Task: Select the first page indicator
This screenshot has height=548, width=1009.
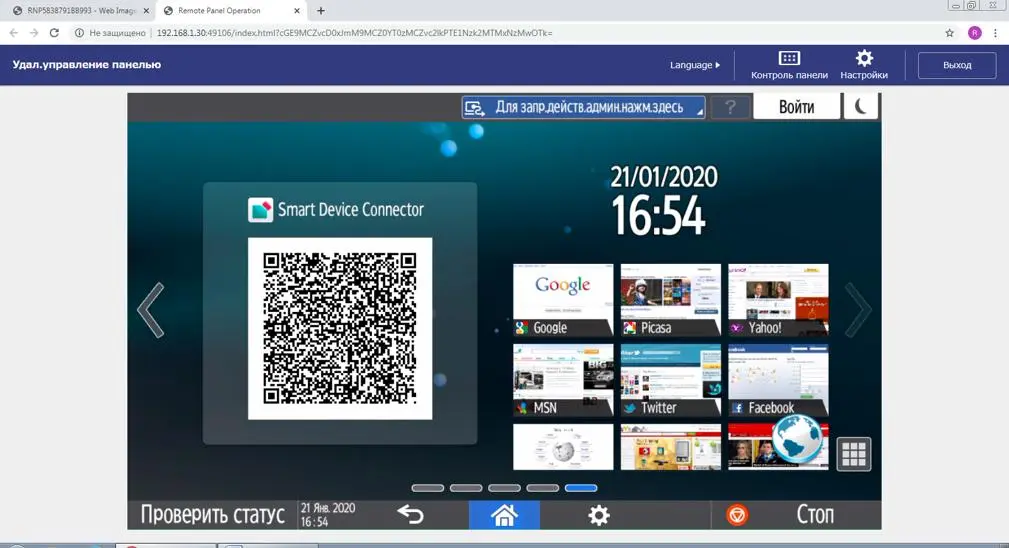Action: coord(428,488)
